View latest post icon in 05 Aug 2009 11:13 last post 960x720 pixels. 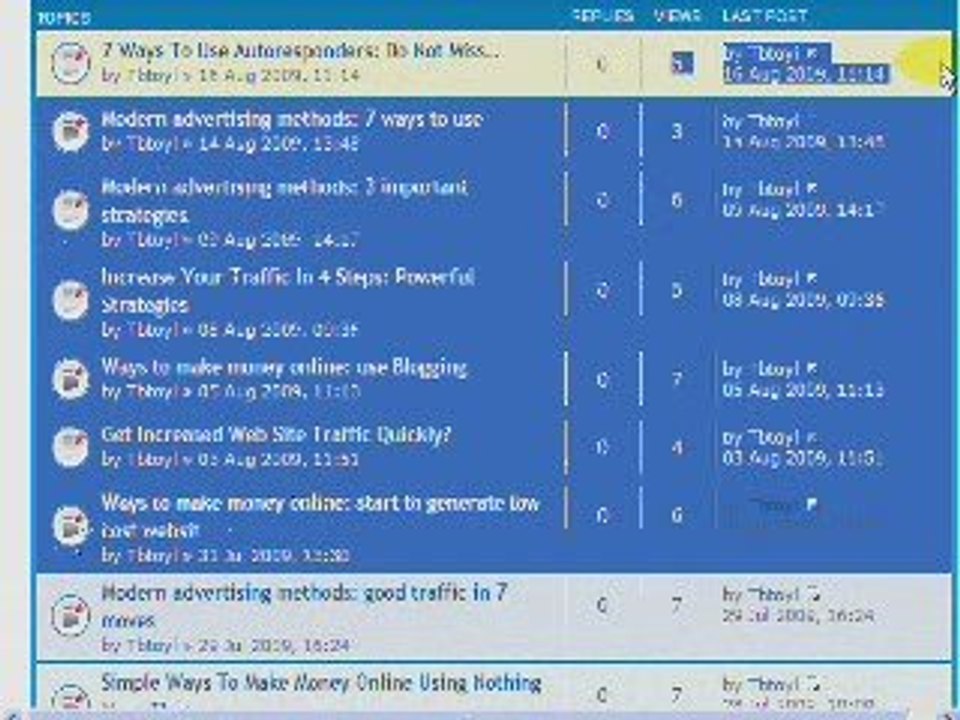812,369
